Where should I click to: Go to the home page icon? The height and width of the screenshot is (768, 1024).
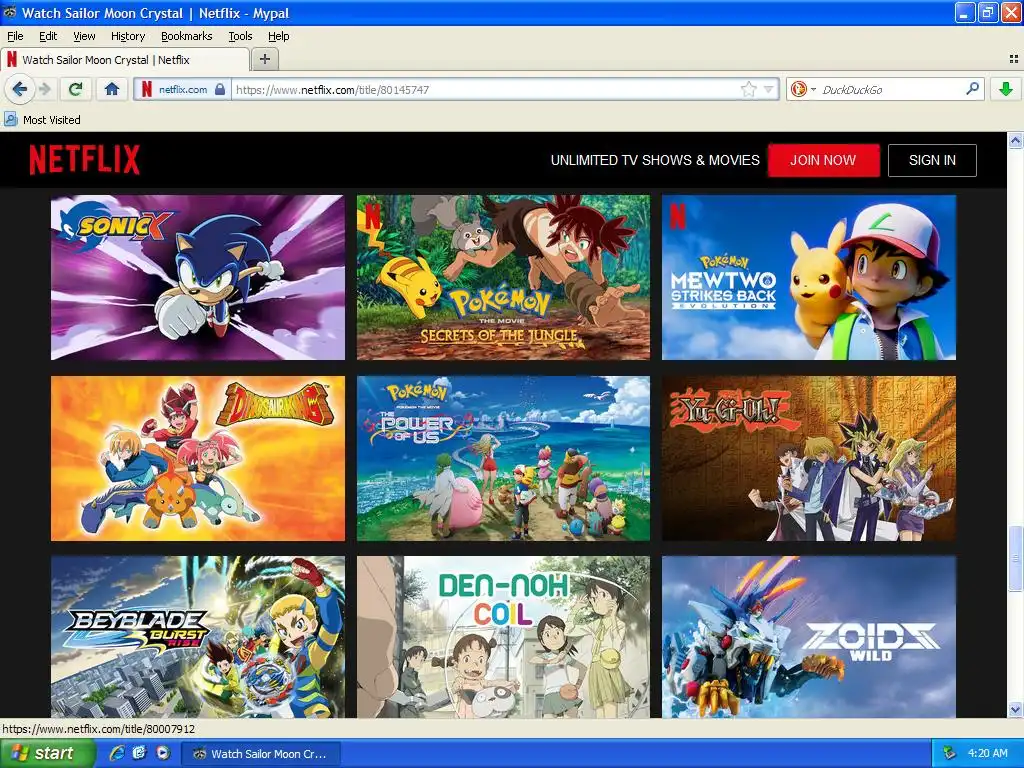click(x=112, y=89)
